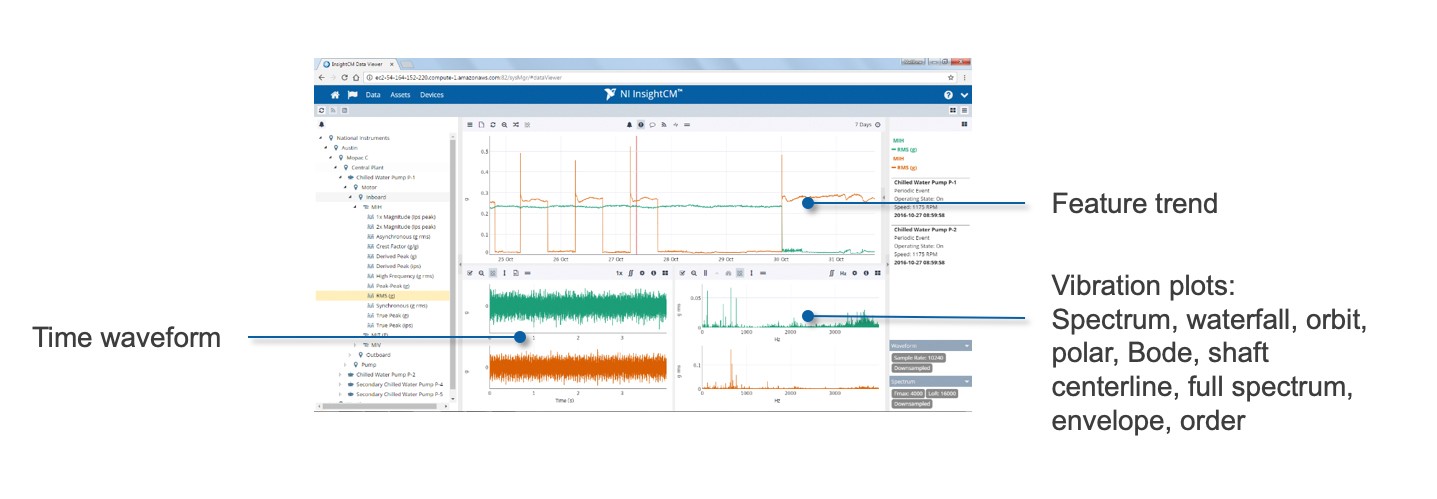Click the feed icon below the nav bar
The width and height of the screenshot is (1437, 499).
(332, 110)
